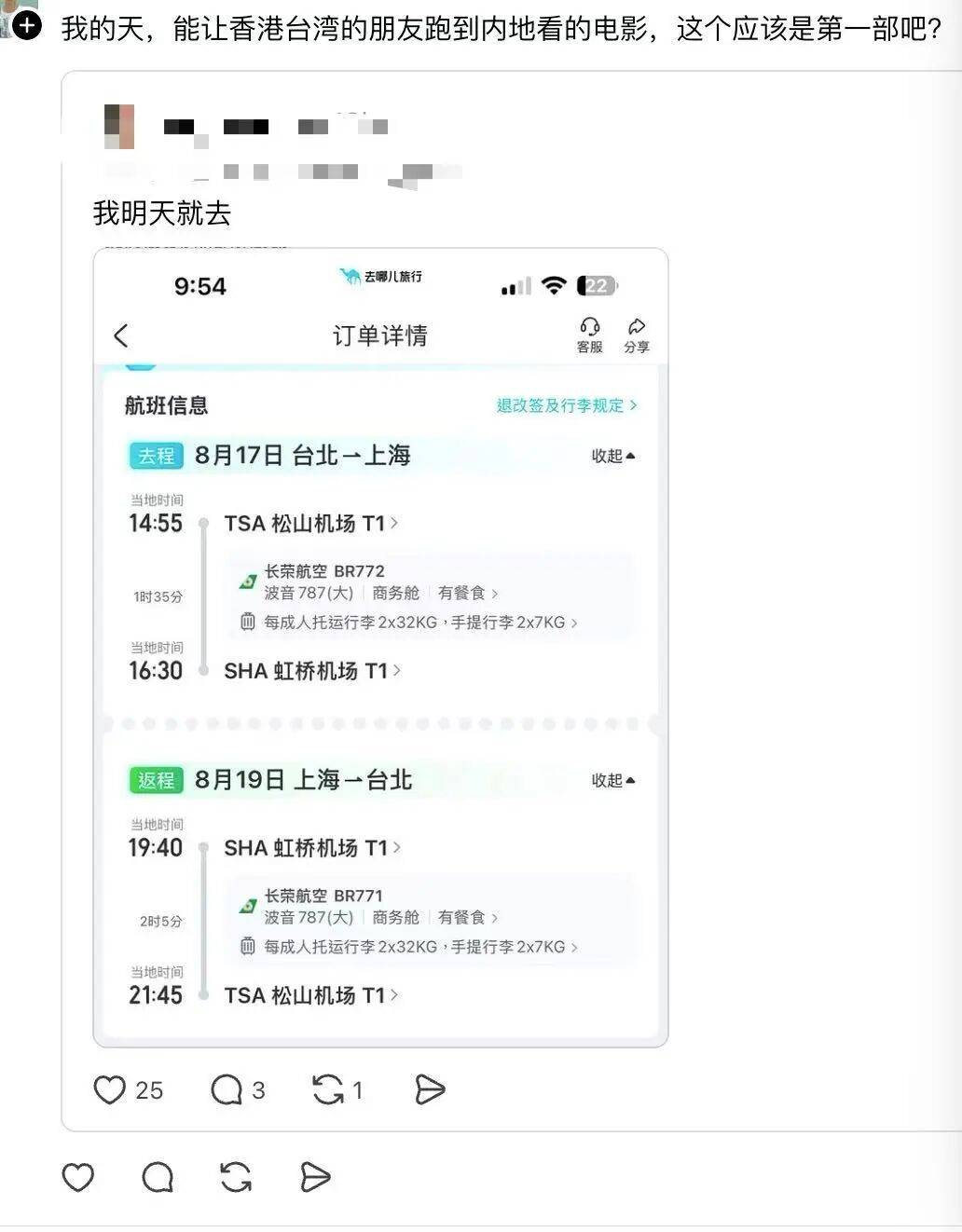Repost the quoted post with 1 repost
The height and width of the screenshot is (1232, 962).
coord(327,1088)
